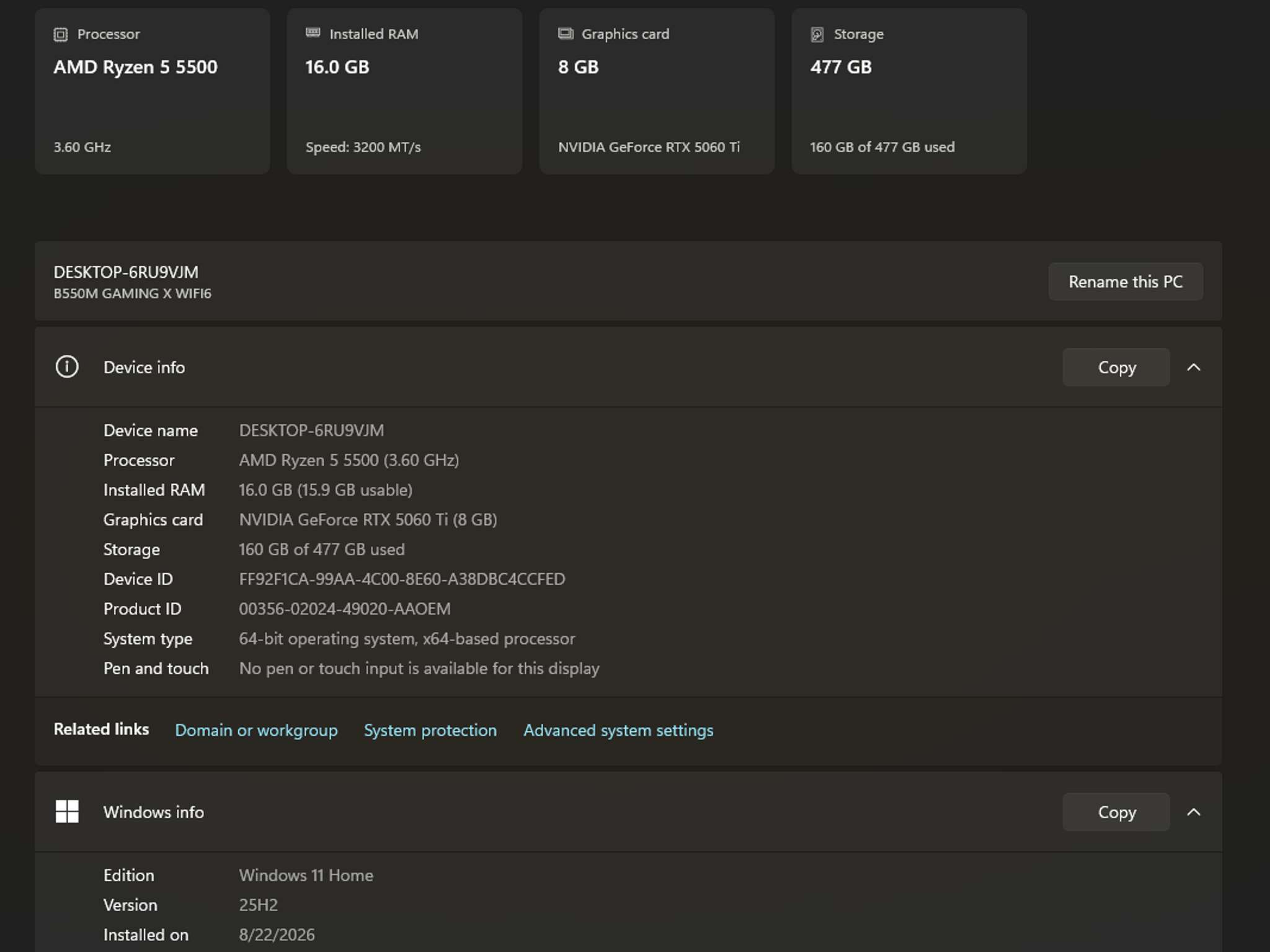Open System protection link
Image resolution: width=1270 pixels, height=952 pixels.
pos(430,730)
